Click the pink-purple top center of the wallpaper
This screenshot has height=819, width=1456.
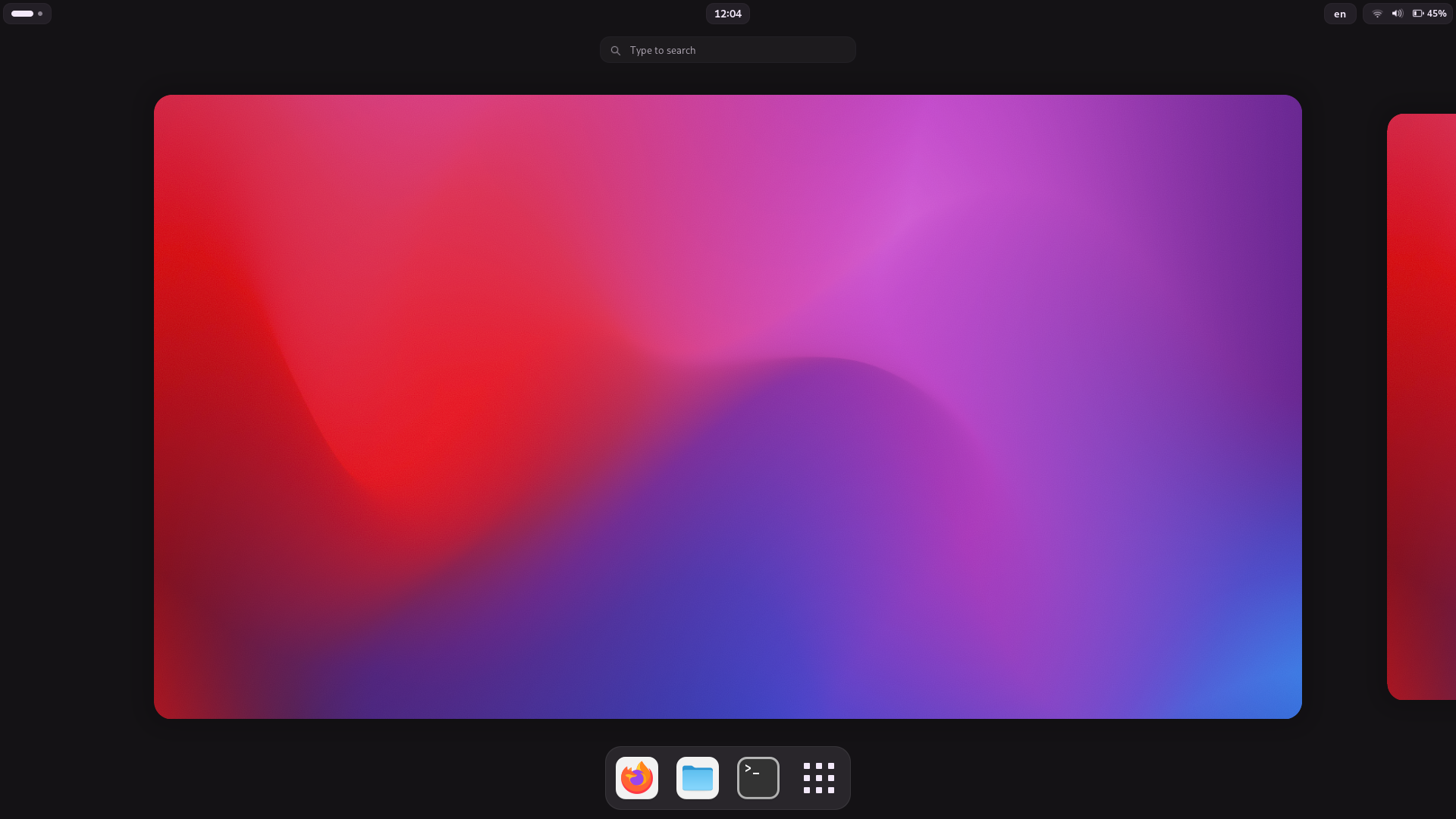pos(728,152)
